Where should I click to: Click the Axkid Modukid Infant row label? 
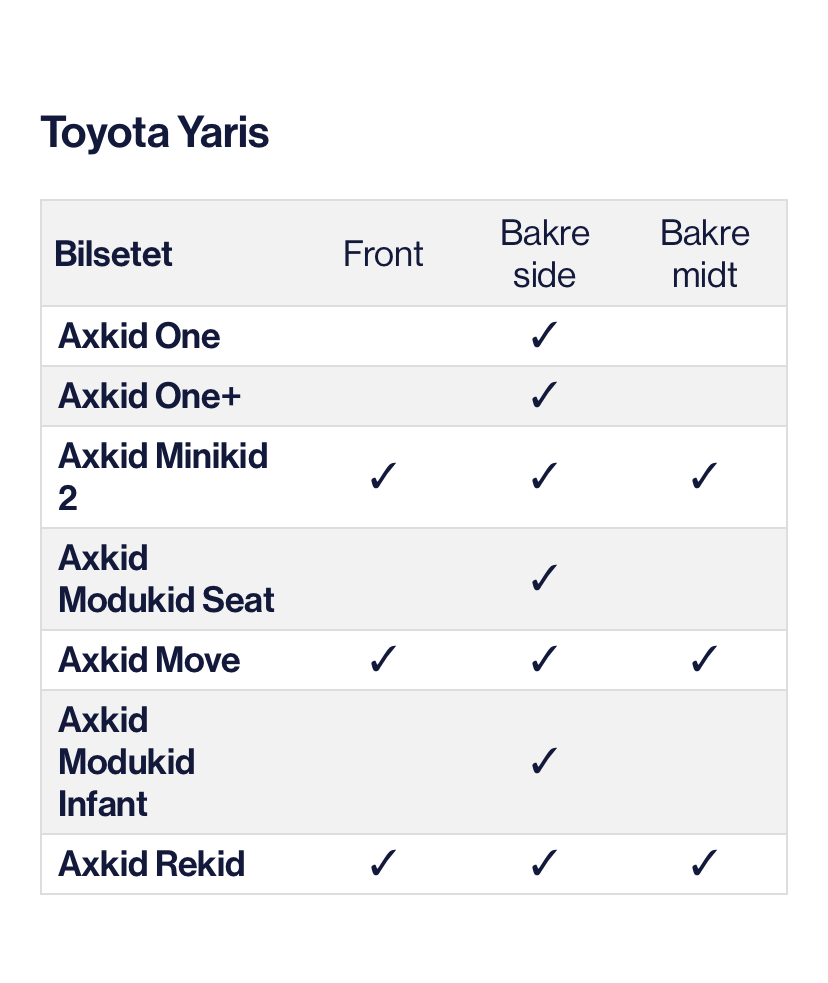(127, 762)
